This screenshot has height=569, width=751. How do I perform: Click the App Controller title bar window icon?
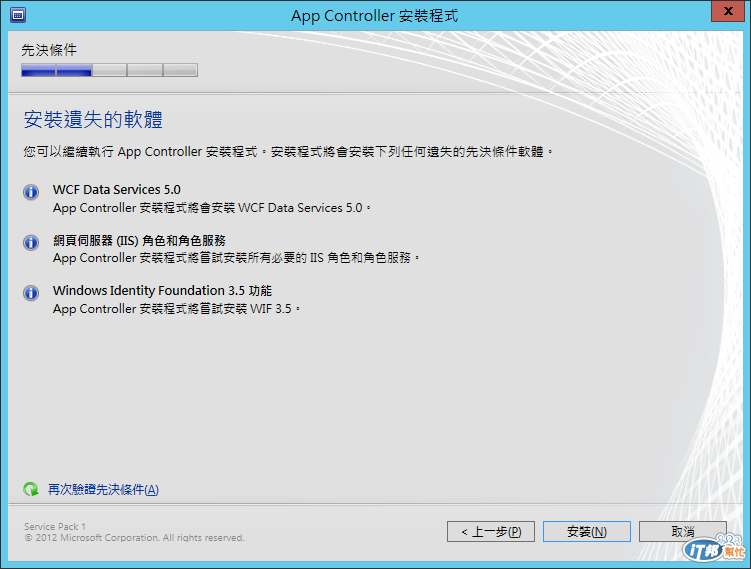coord(18,15)
